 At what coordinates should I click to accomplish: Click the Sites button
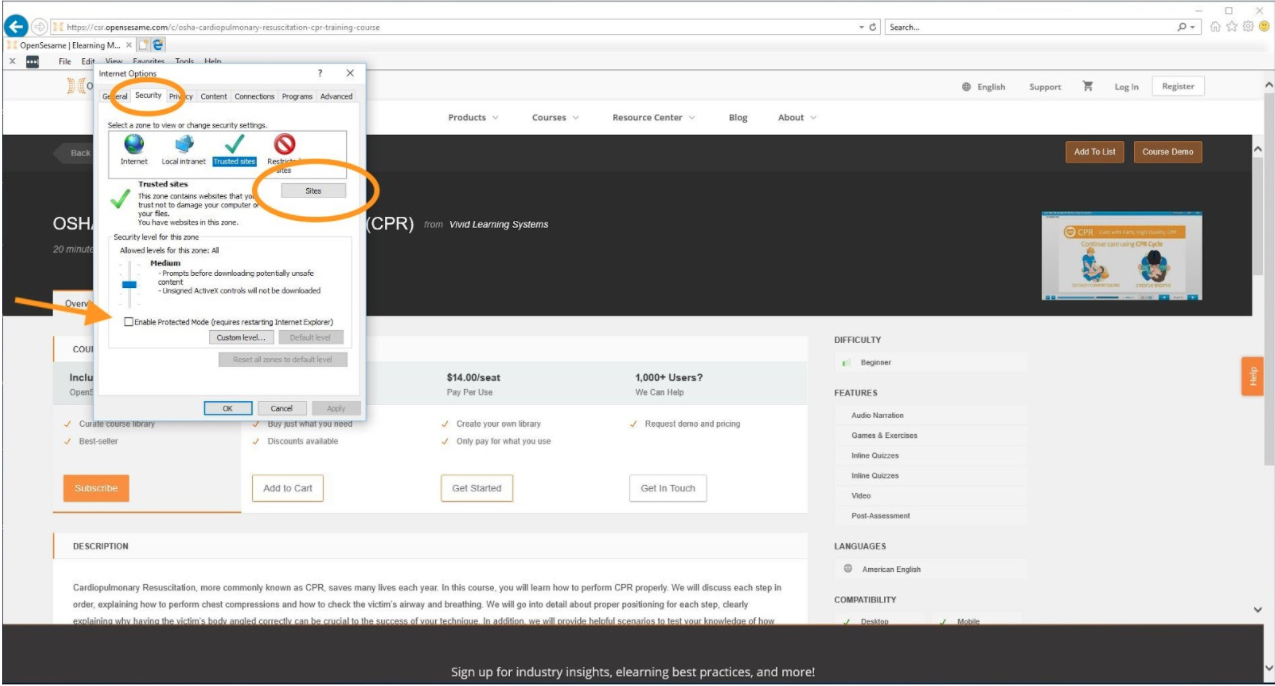pyautogui.click(x=313, y=190)
